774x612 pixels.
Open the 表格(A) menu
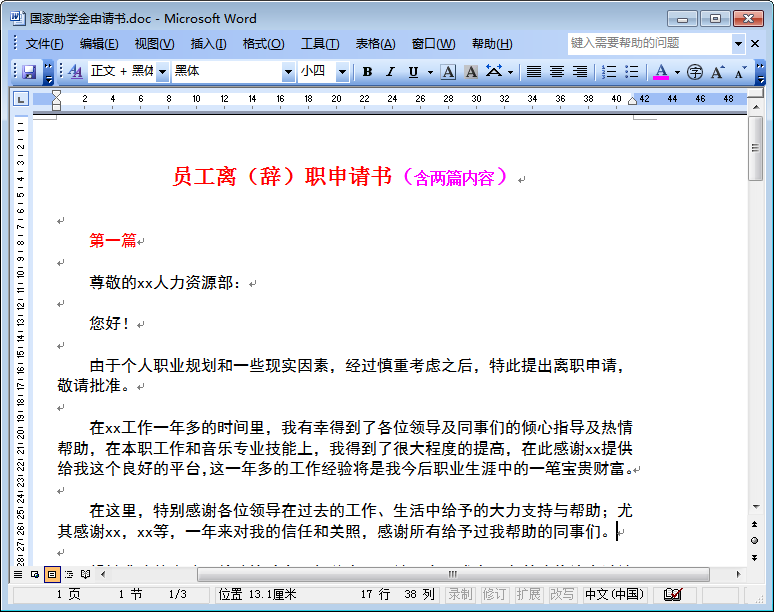[375, 44]
